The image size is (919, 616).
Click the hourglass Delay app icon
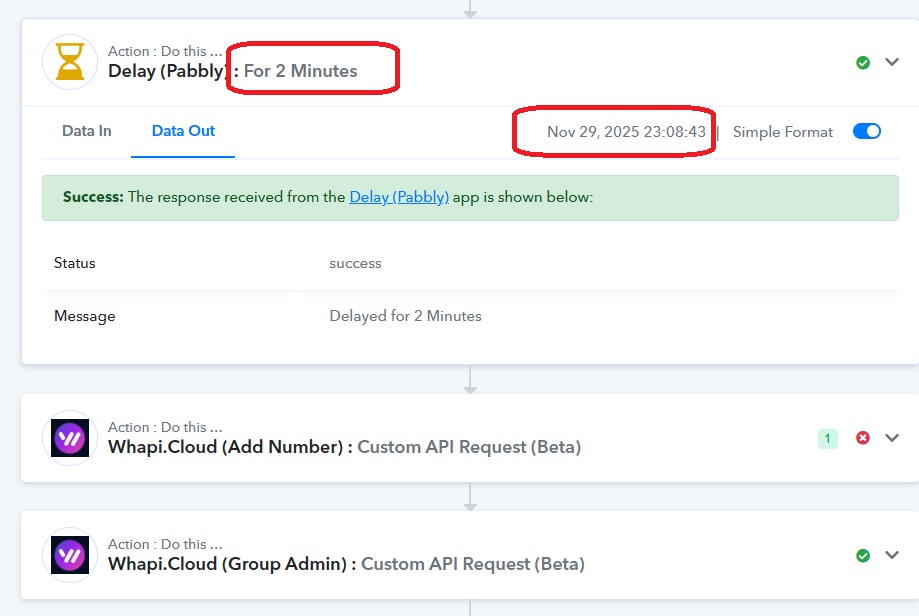click(70, 62)
